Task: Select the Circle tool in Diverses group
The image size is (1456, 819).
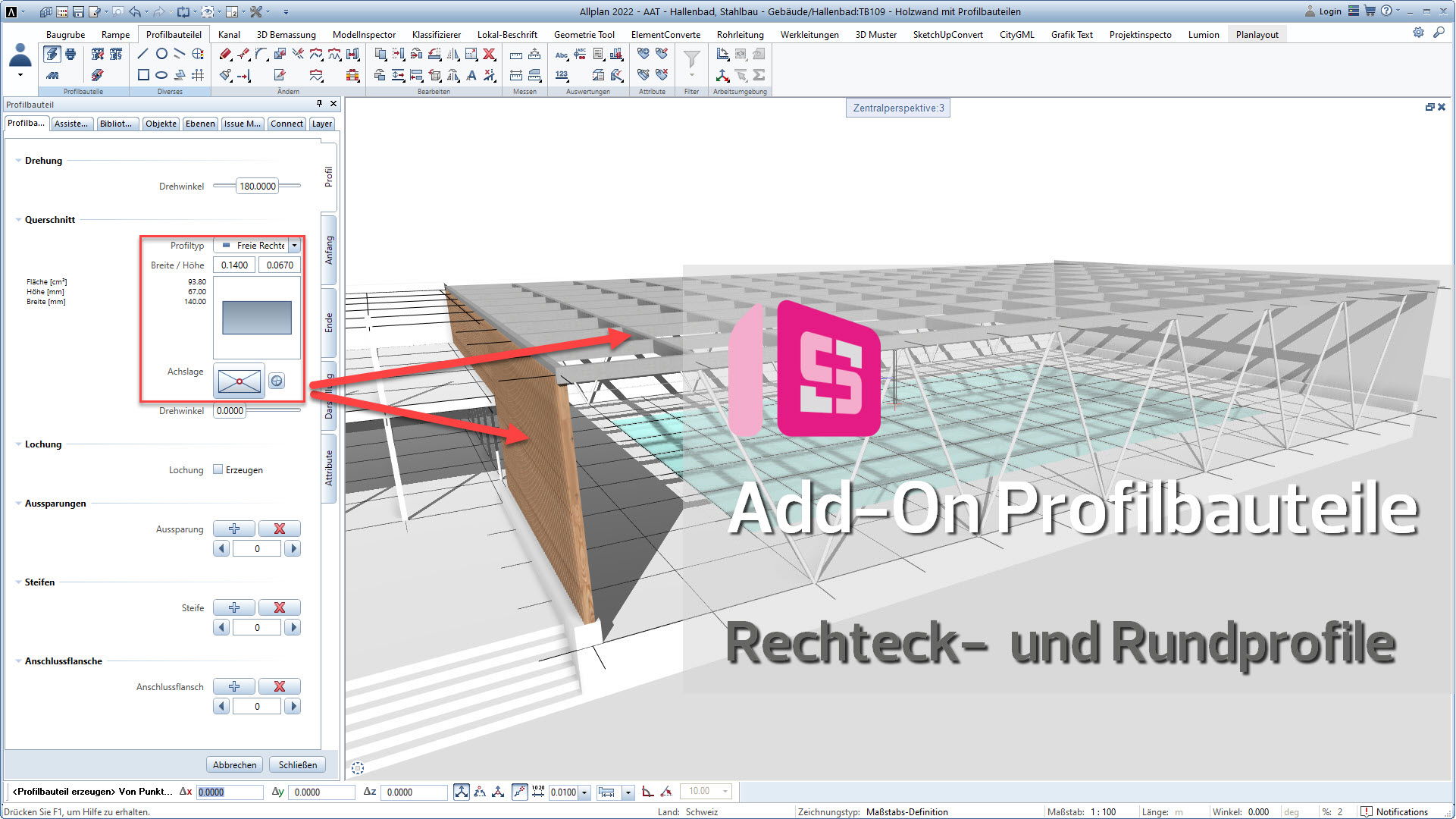Action: (x=161, y=54)
